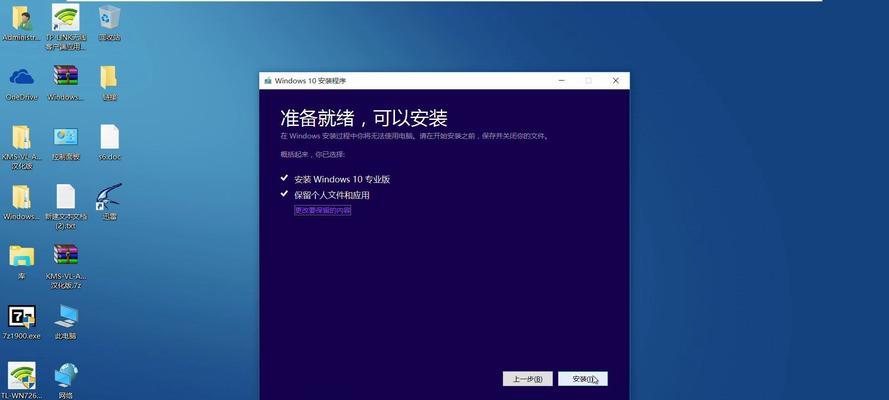Click the 更改要保留的内容 link
Screen dimensions: 889x400
point(323,210)
